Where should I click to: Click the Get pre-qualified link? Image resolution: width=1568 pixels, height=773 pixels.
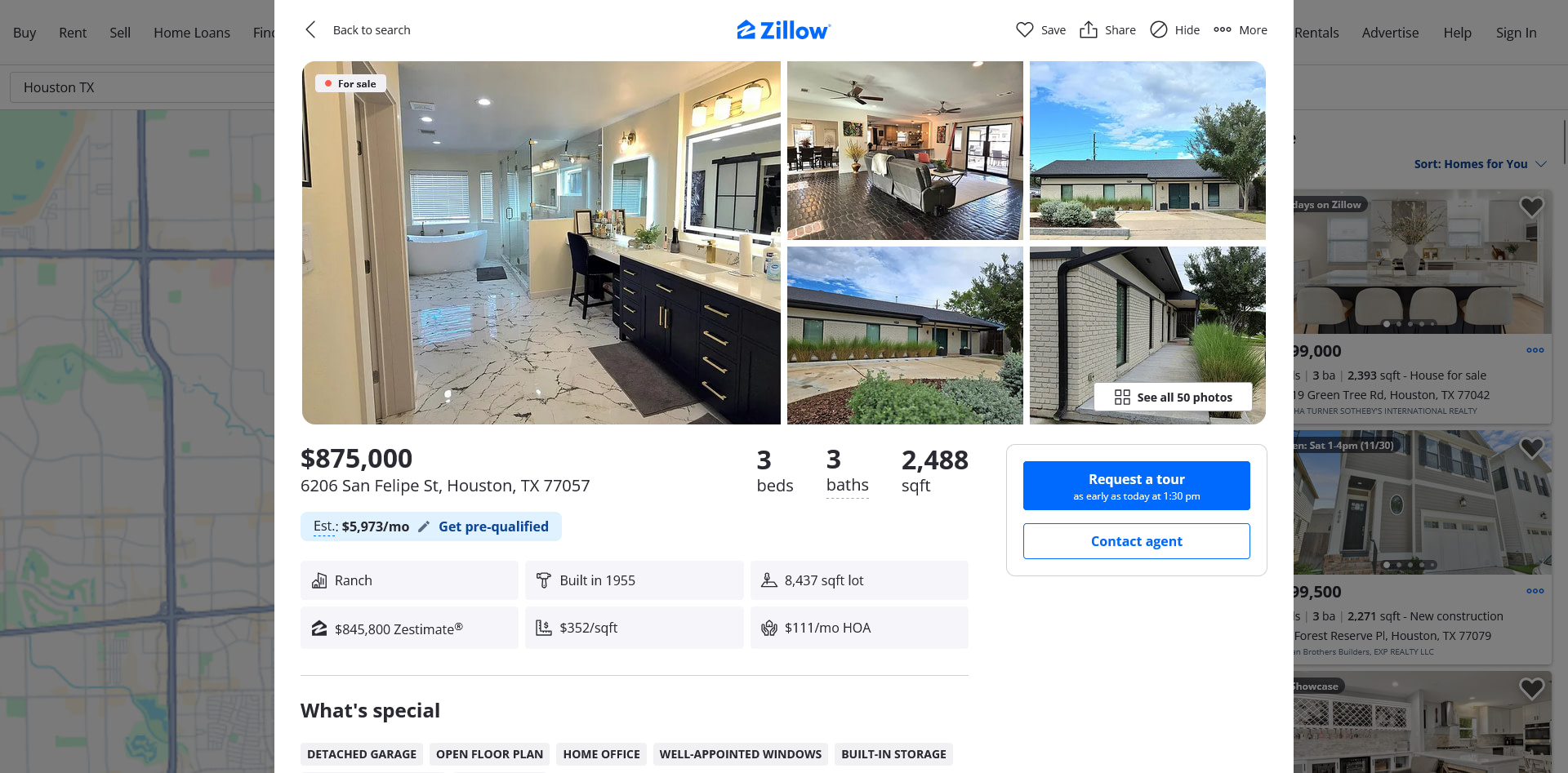point(493,526)
